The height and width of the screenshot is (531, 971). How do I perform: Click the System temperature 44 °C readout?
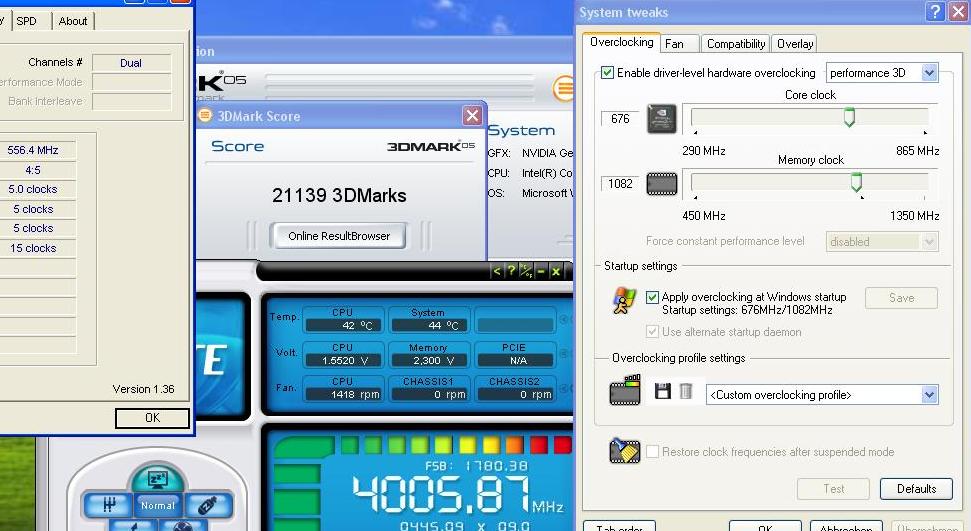click(x=431, y=325)
